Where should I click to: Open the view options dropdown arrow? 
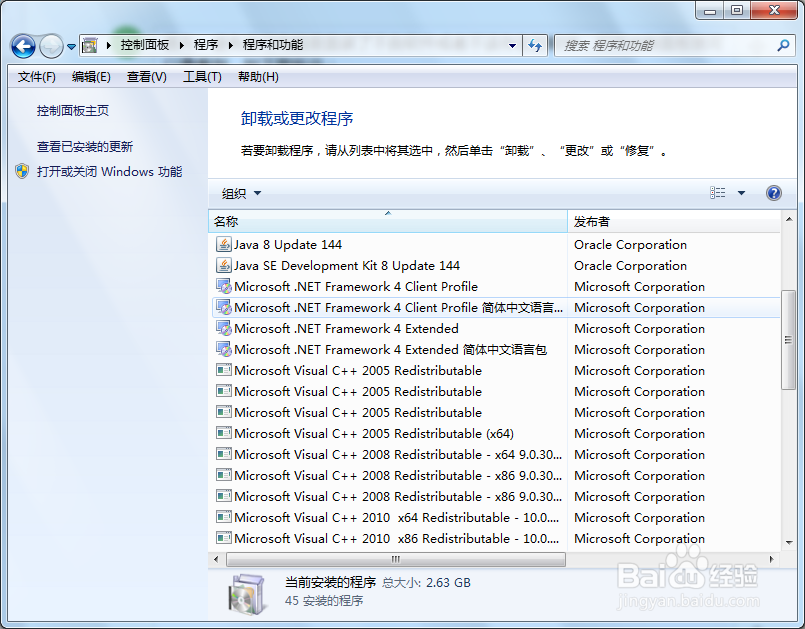(x=741, y=193)
